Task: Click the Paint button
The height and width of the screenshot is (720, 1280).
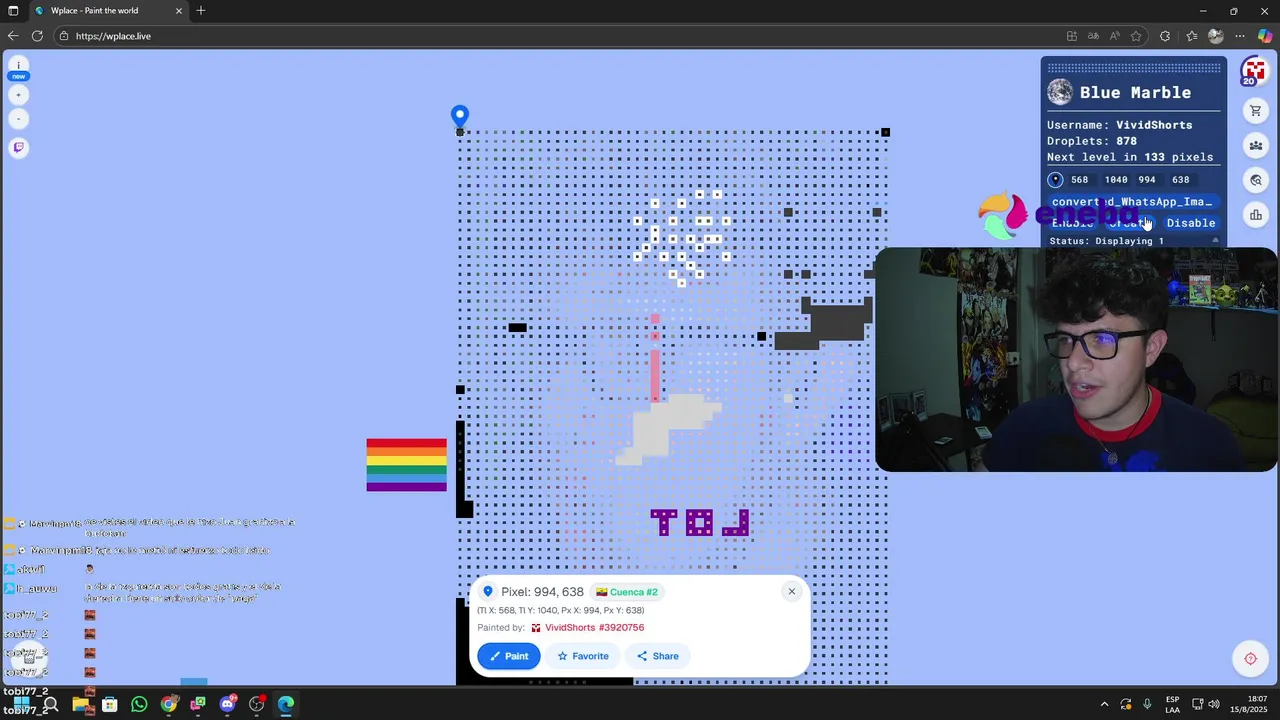Action: point(508,656)
